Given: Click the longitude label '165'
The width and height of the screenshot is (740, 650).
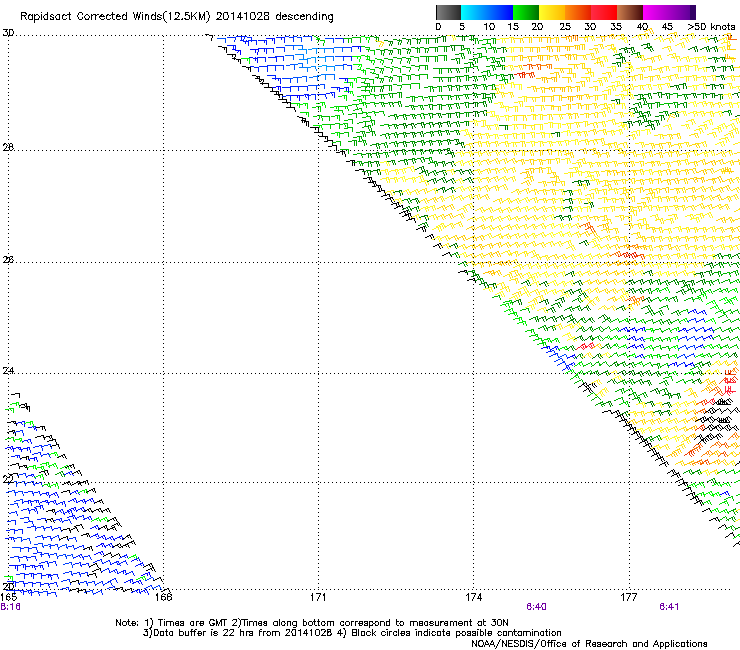Looking at the screenshot, I should [8, 597].
